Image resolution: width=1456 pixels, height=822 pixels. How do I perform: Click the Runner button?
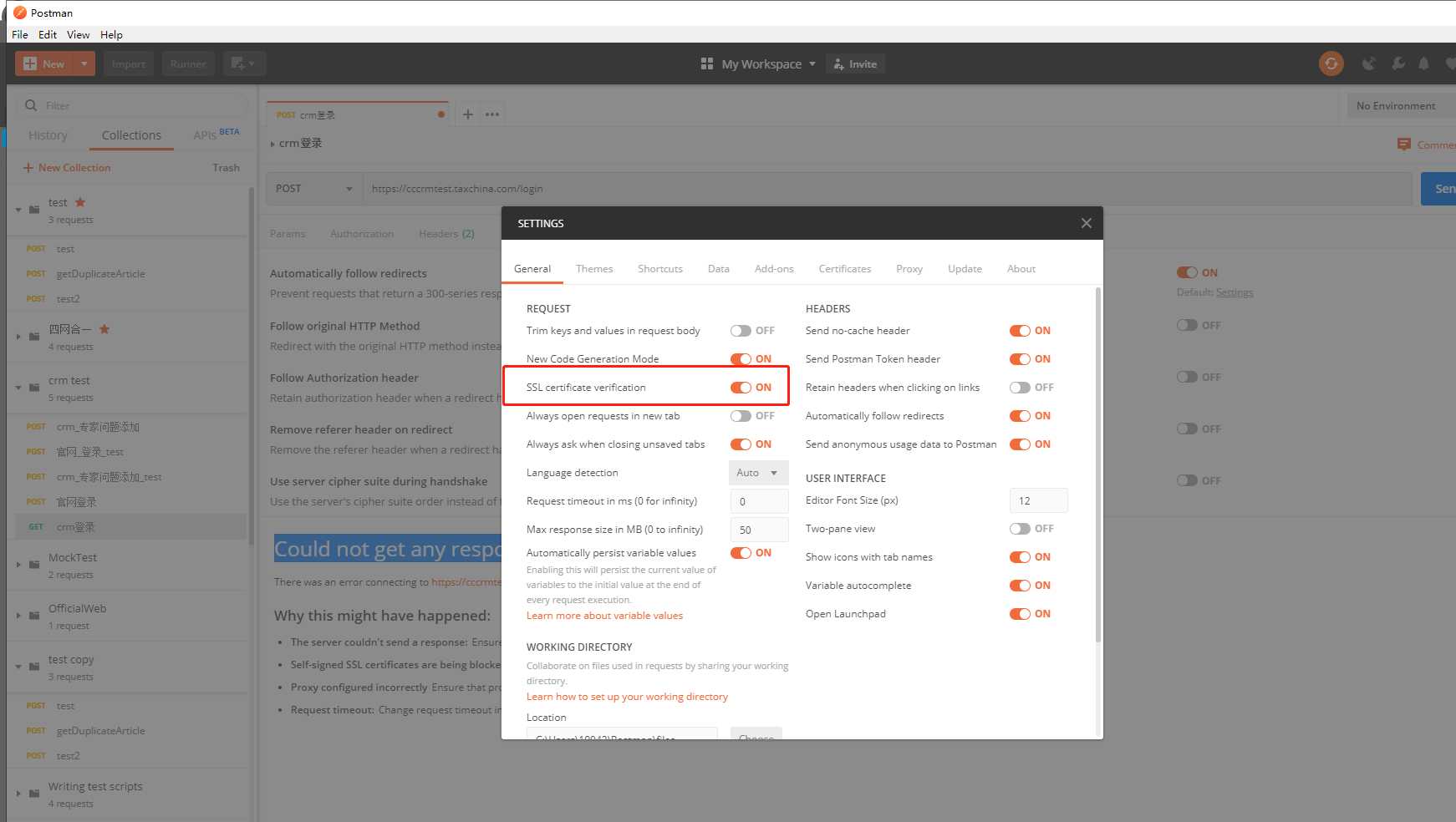point(188,63)
